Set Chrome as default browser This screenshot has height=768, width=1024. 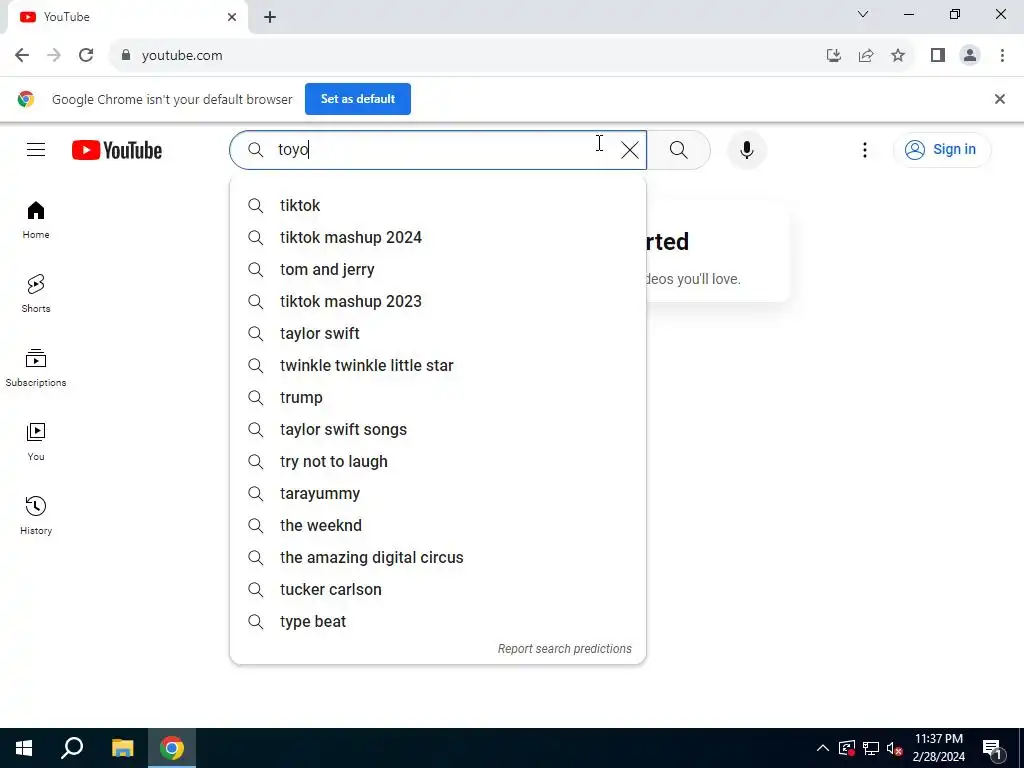[x=358, y=99]
